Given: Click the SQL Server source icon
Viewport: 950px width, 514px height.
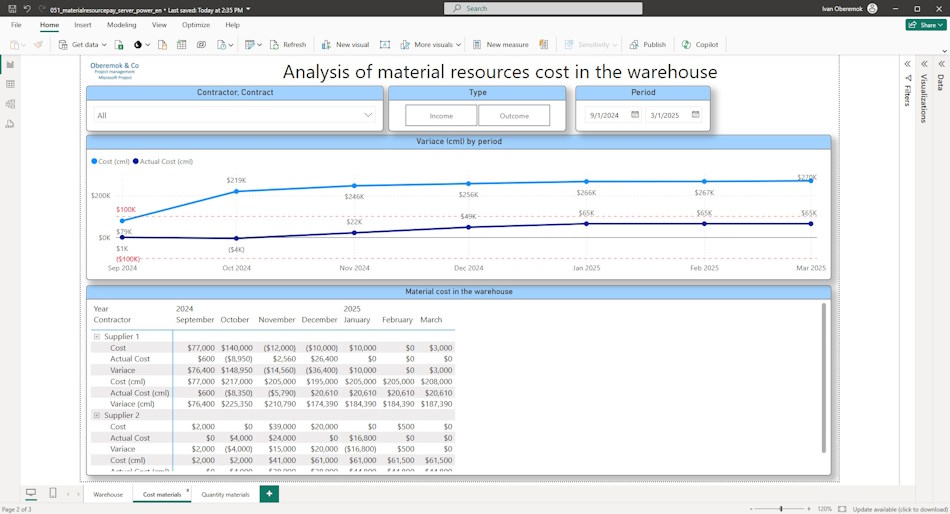Looking at the screenshot, I should (x=162, y=45).
